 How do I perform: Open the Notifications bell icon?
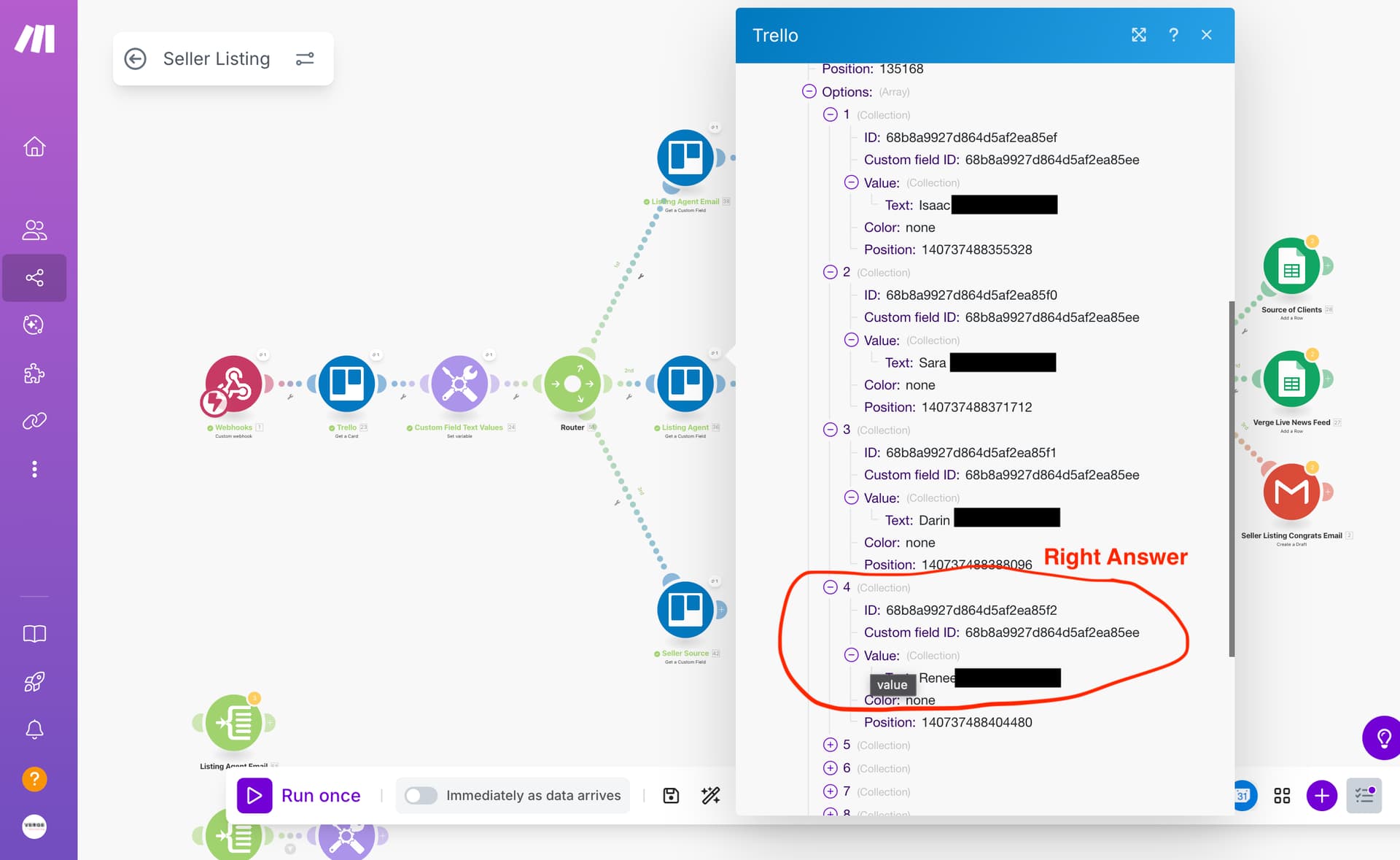pyautogui.click(x=34, y=730)
